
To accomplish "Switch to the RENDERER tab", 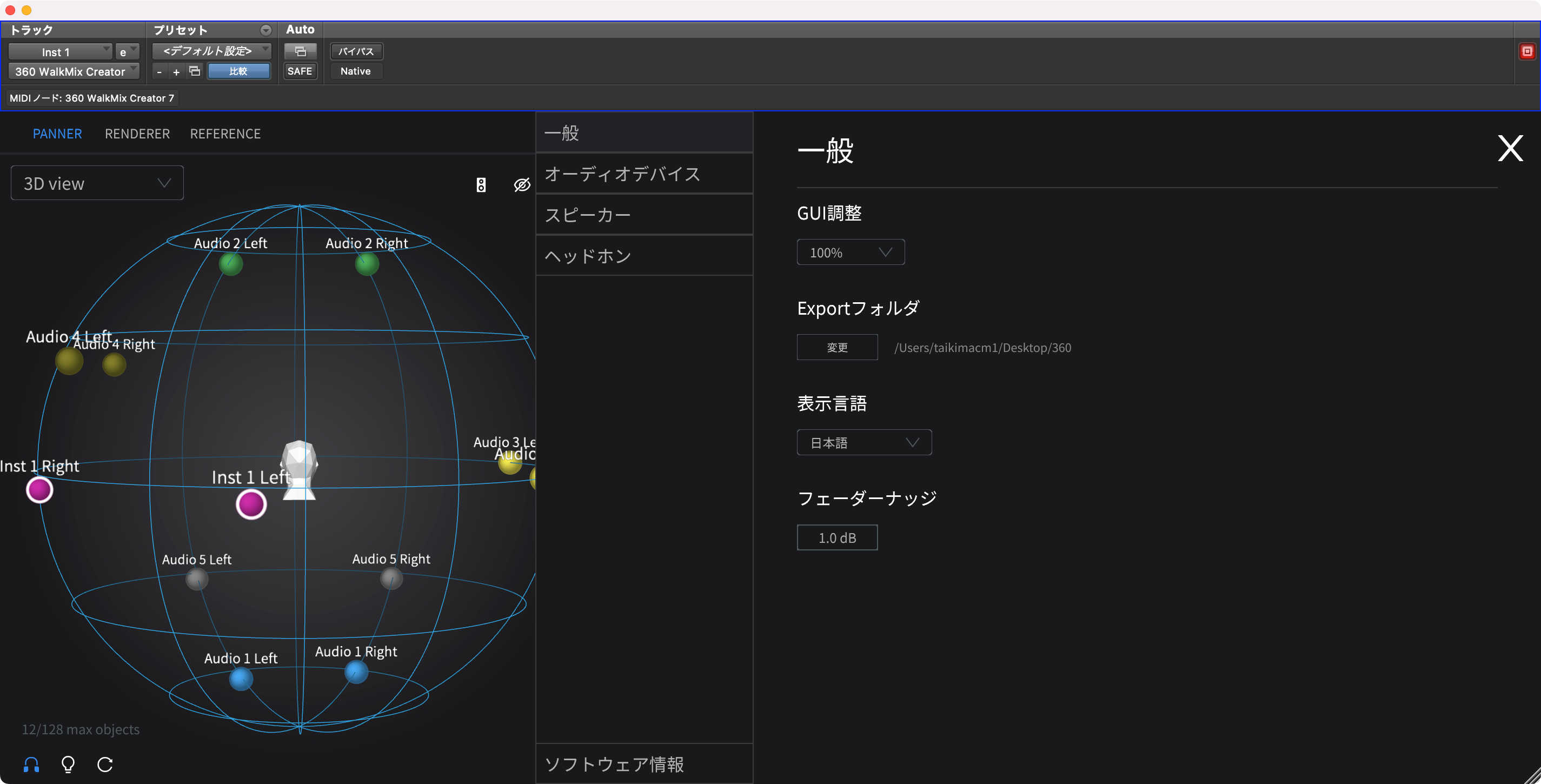I will point(137,134).
